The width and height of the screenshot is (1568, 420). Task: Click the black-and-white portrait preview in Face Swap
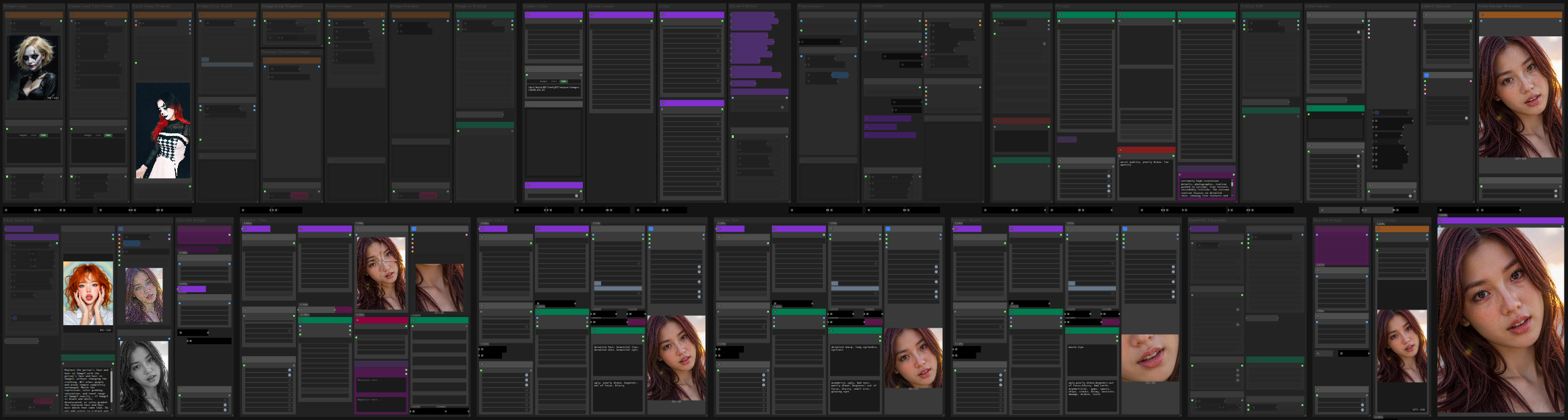point(144,376)
